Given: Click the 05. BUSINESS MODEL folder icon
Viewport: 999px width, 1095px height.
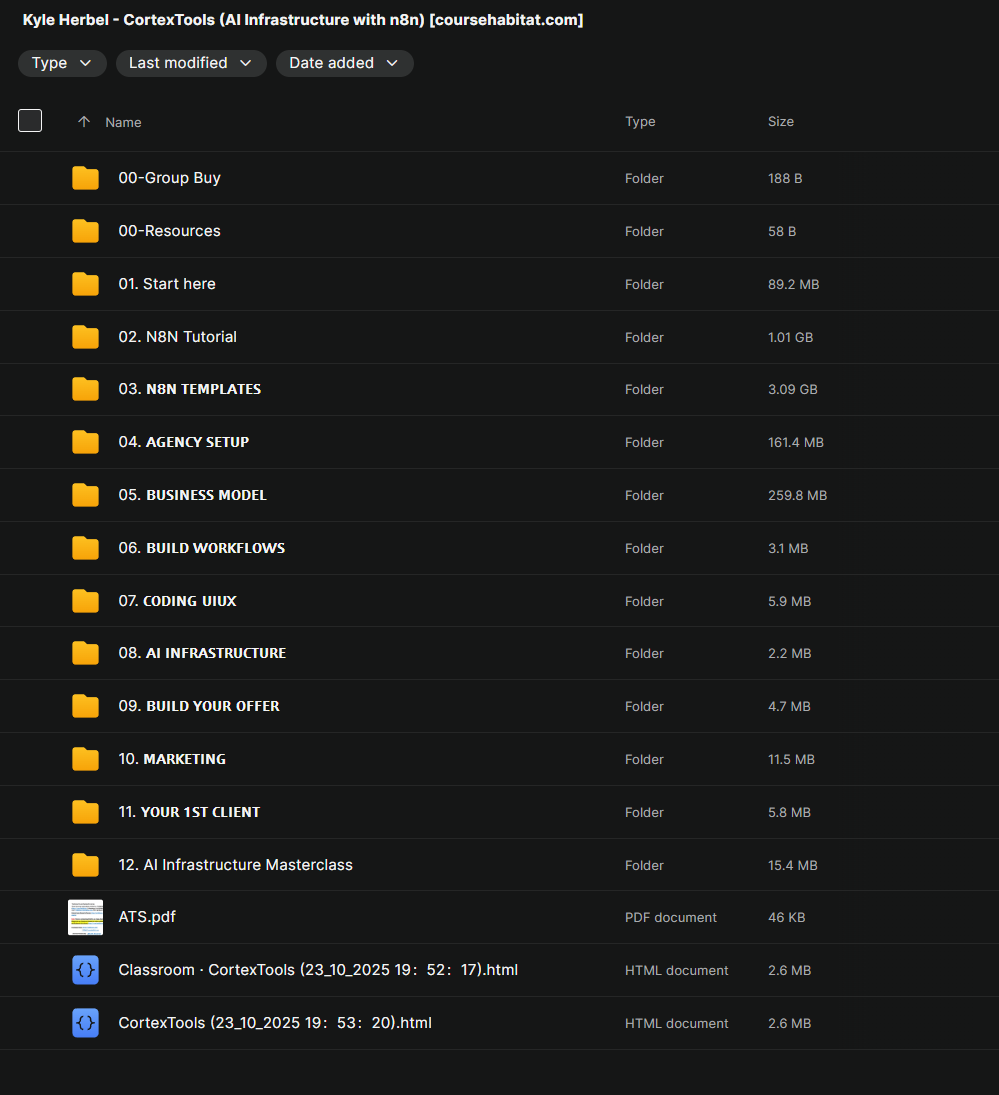Looking at the screenshot, I should point(85,495).
